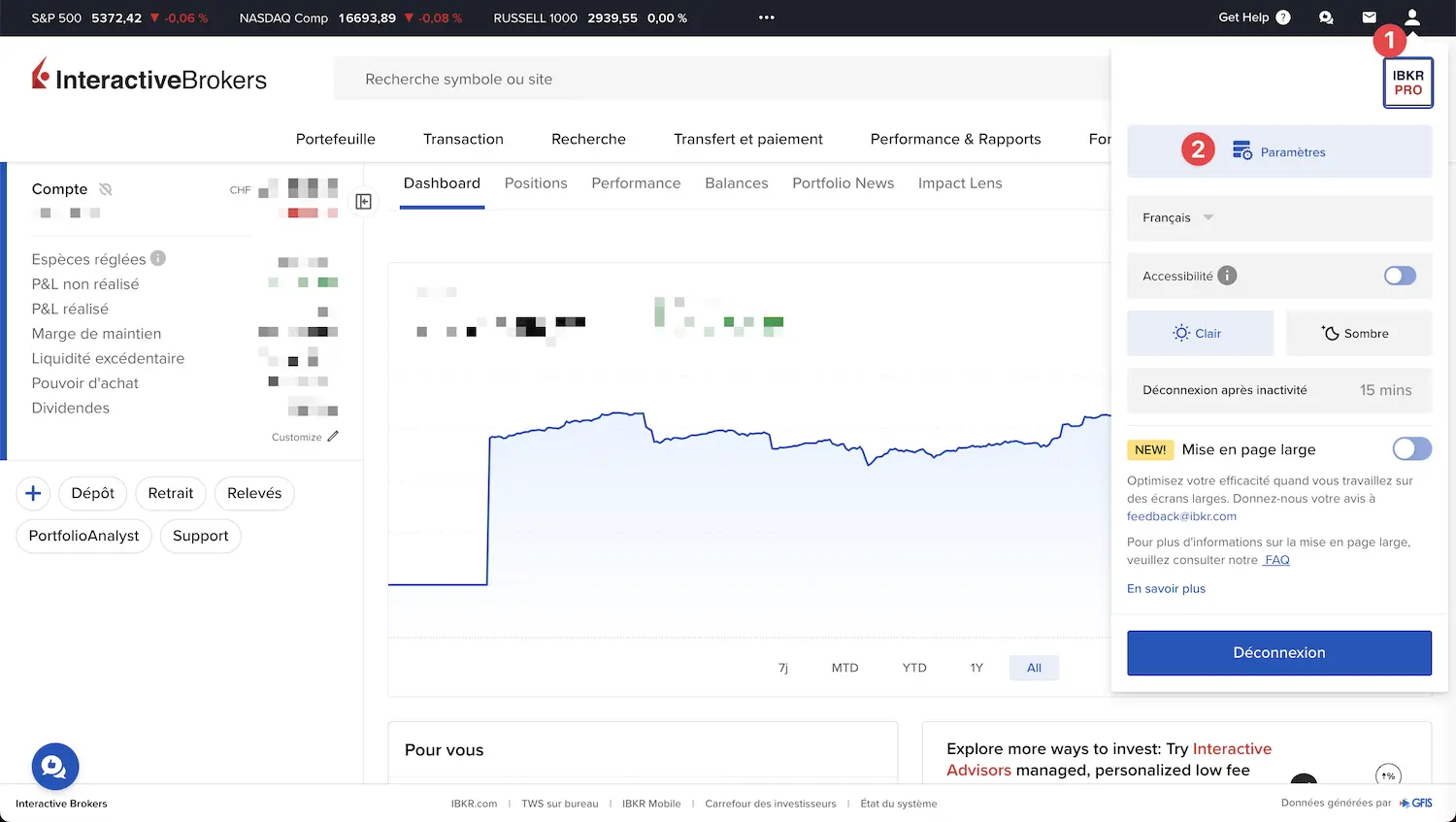Click the percent arrow icon in the Explore card
The height and width of the screenshot is (822, 1456).
(x=1389, y=775)
